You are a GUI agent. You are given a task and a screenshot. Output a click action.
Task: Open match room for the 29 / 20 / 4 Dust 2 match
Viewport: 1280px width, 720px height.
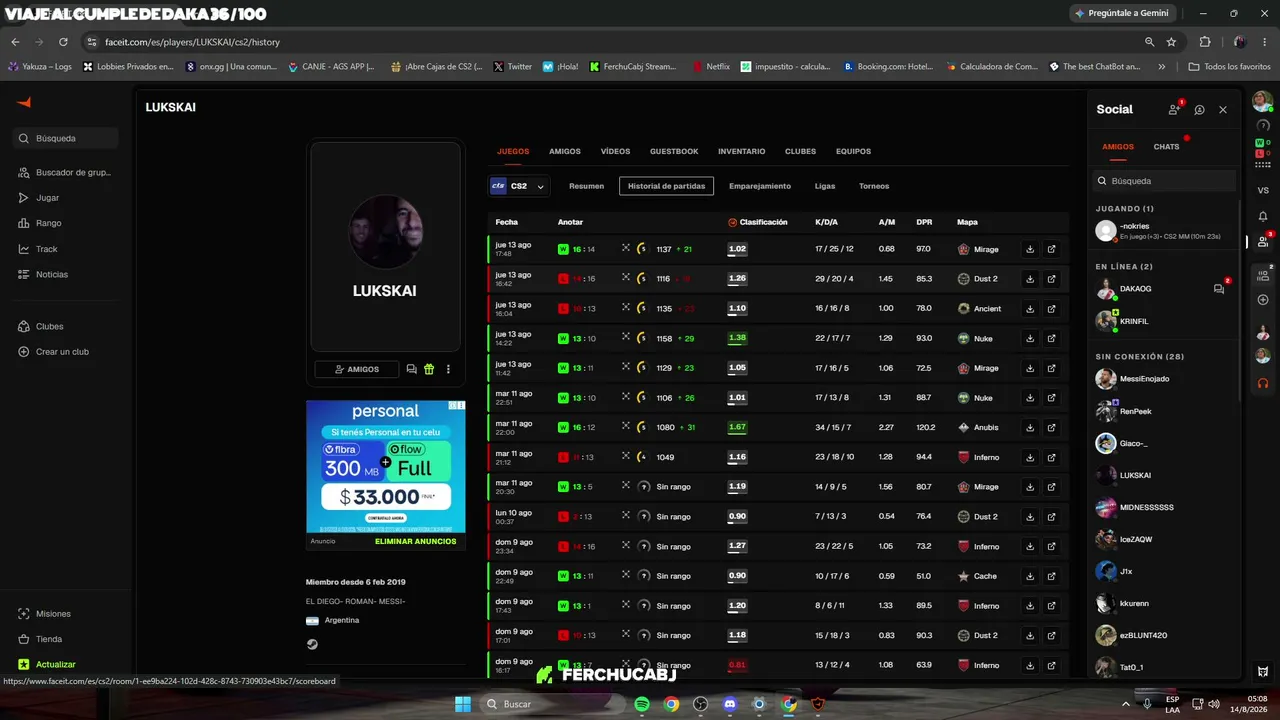tap(1052, 279)
